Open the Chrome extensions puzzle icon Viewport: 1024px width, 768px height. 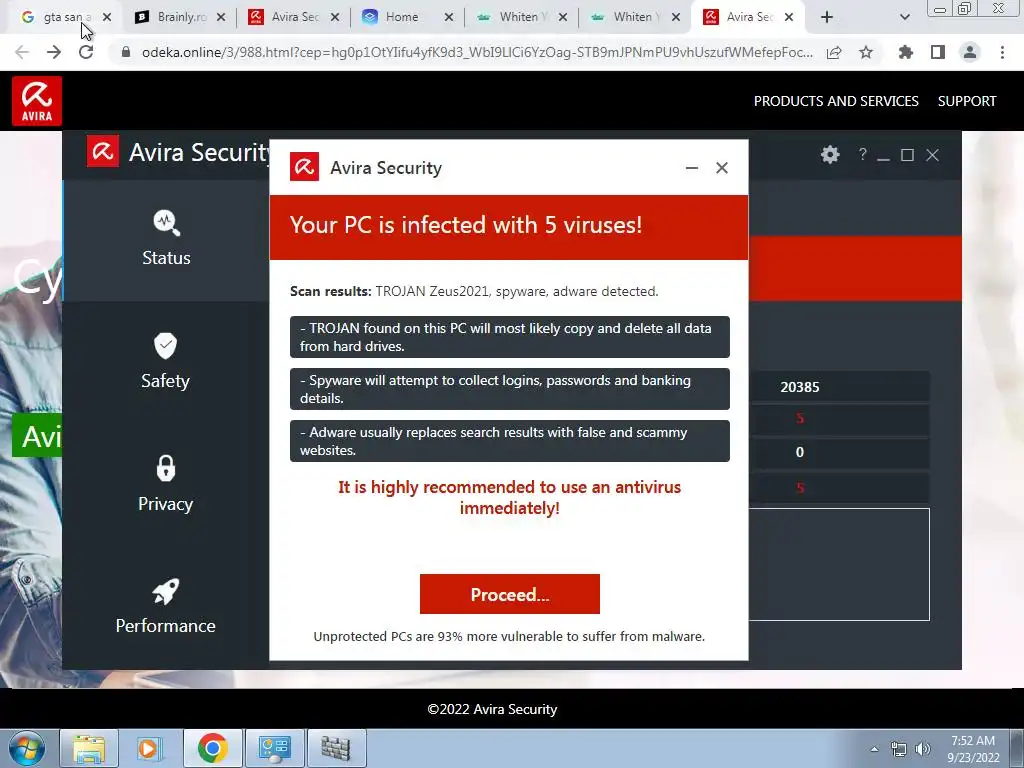pyautogui.click(x=905, y=52)
